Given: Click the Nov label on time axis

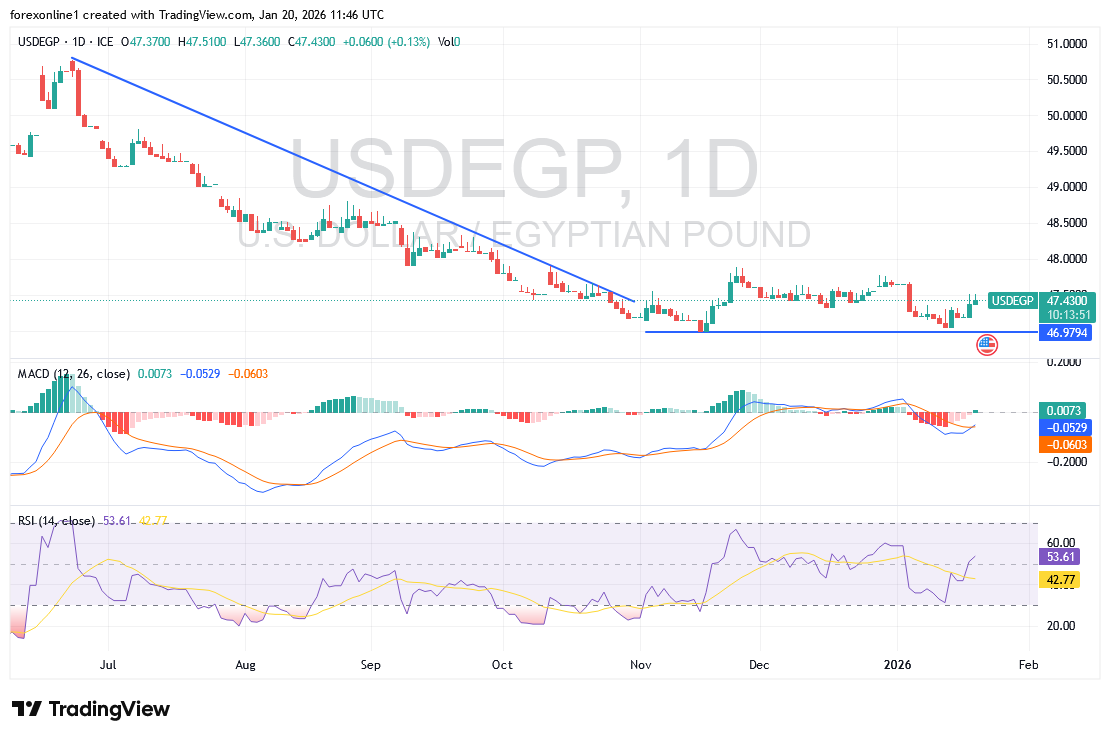Looking at the screenshot, I should coord(640,663).
